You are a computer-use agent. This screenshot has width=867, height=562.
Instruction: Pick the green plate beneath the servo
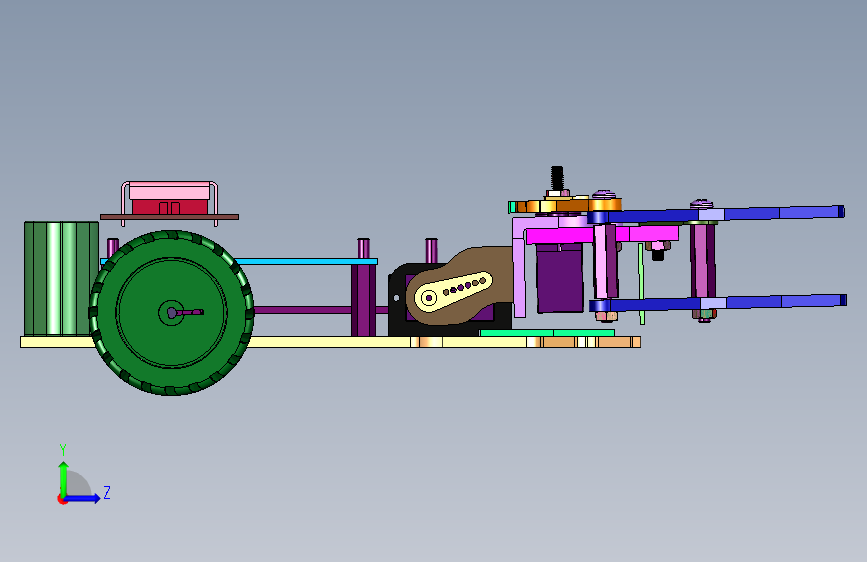[x=547, y=333]
